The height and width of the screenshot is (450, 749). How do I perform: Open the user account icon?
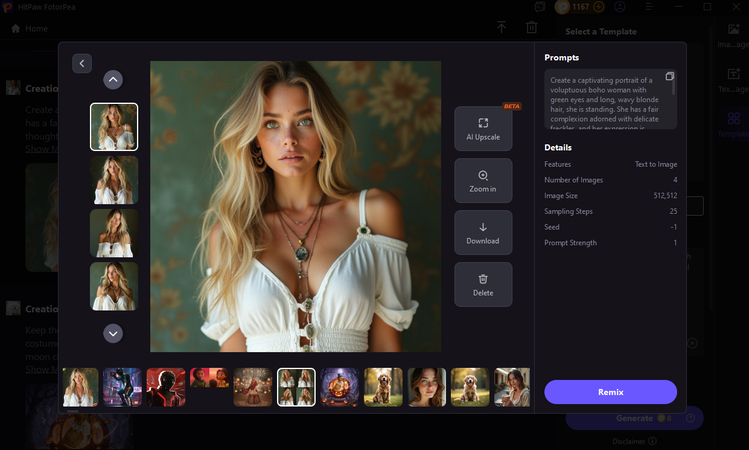pyautogui.click(x=620, y=7)
